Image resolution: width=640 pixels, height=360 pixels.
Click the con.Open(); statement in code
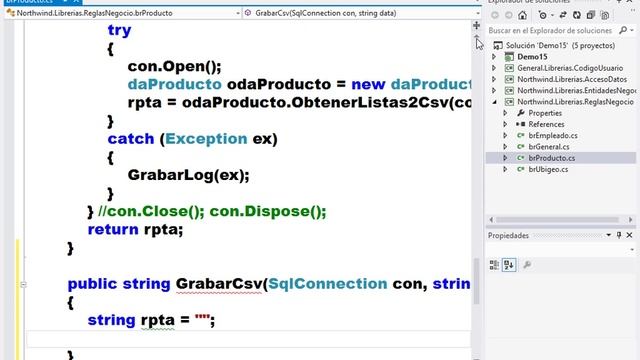coord(174,67)
